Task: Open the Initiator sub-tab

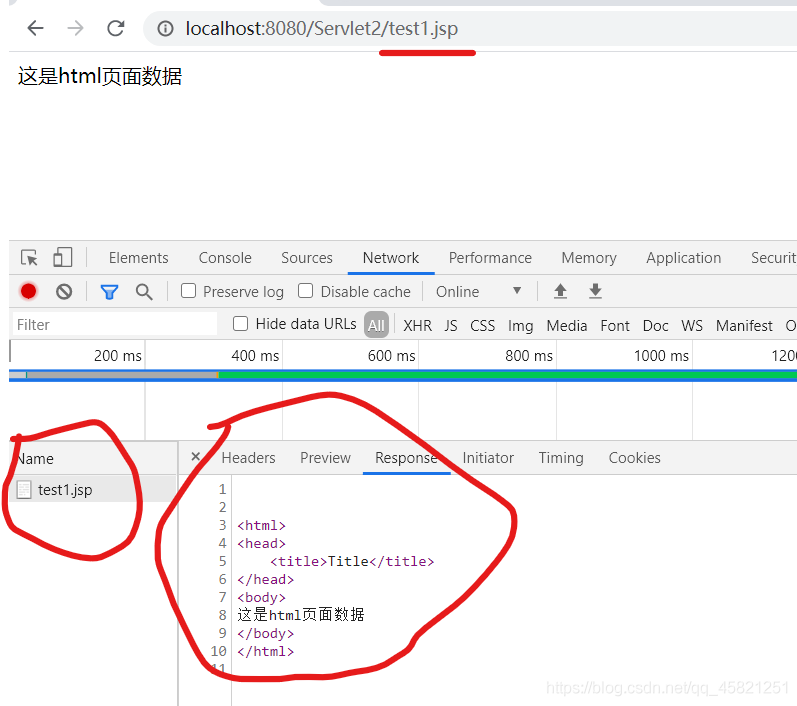Action: coord(488,458)
